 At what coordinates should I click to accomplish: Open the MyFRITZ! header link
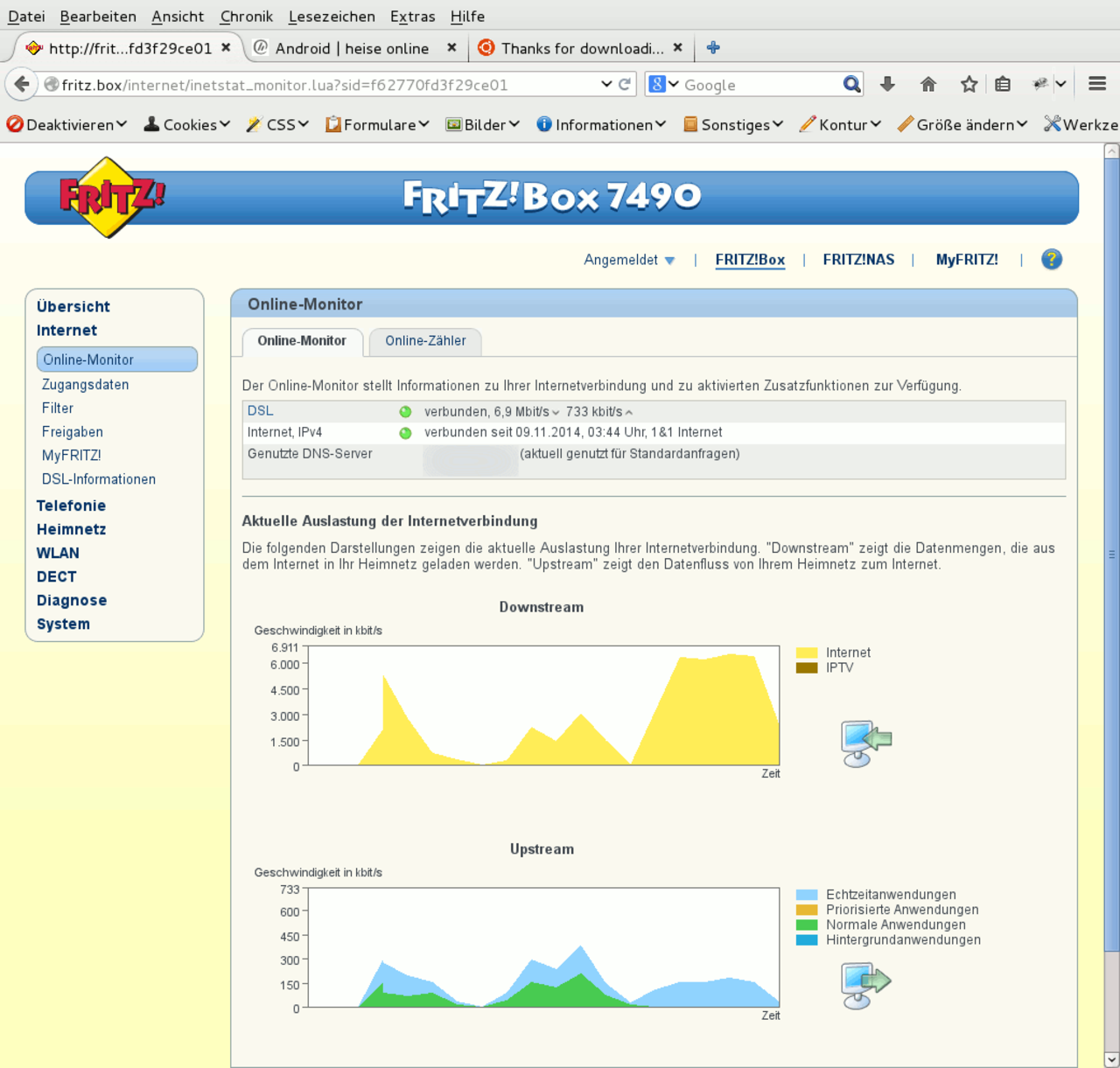967,260
